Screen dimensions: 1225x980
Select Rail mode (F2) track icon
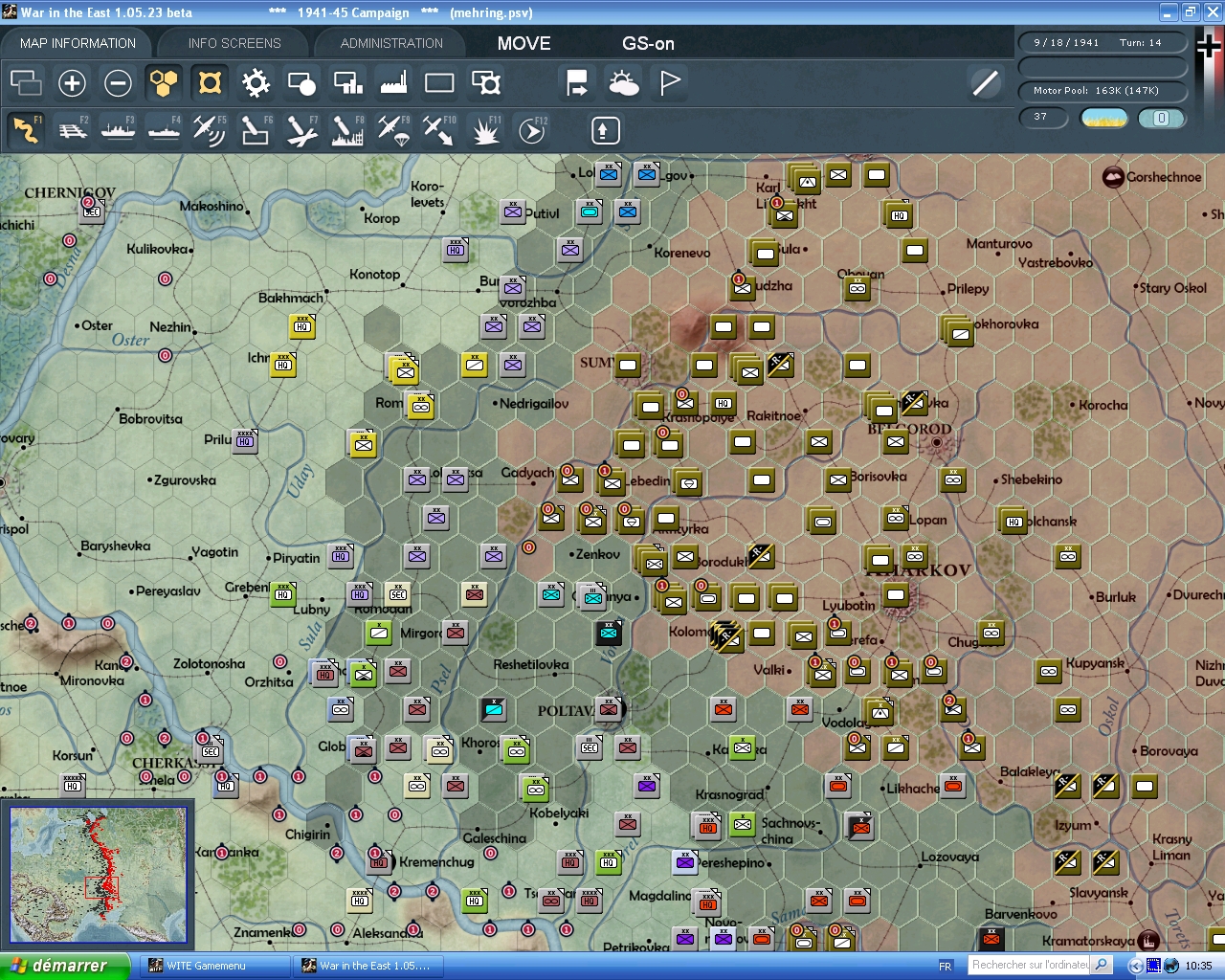pyautogui.click(x=73, y=130)
